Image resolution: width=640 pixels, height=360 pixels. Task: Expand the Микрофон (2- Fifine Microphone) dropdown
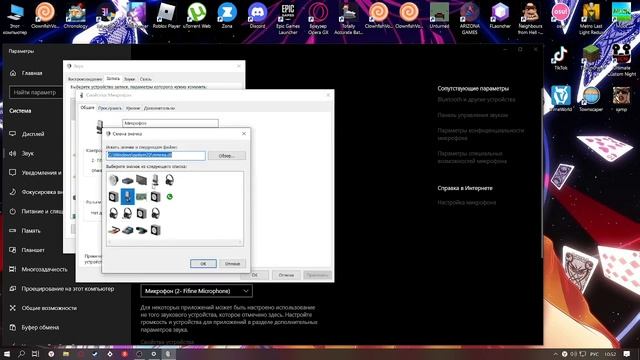[196, 291]
